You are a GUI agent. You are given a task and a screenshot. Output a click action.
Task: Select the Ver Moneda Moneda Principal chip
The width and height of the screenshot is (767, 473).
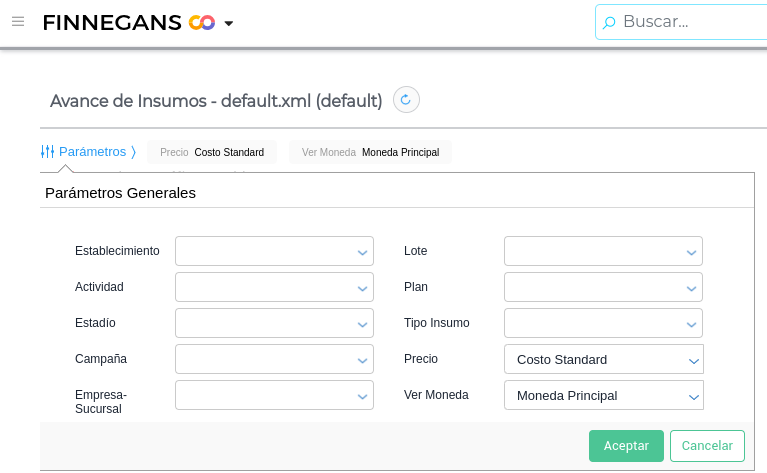[370, 152]
